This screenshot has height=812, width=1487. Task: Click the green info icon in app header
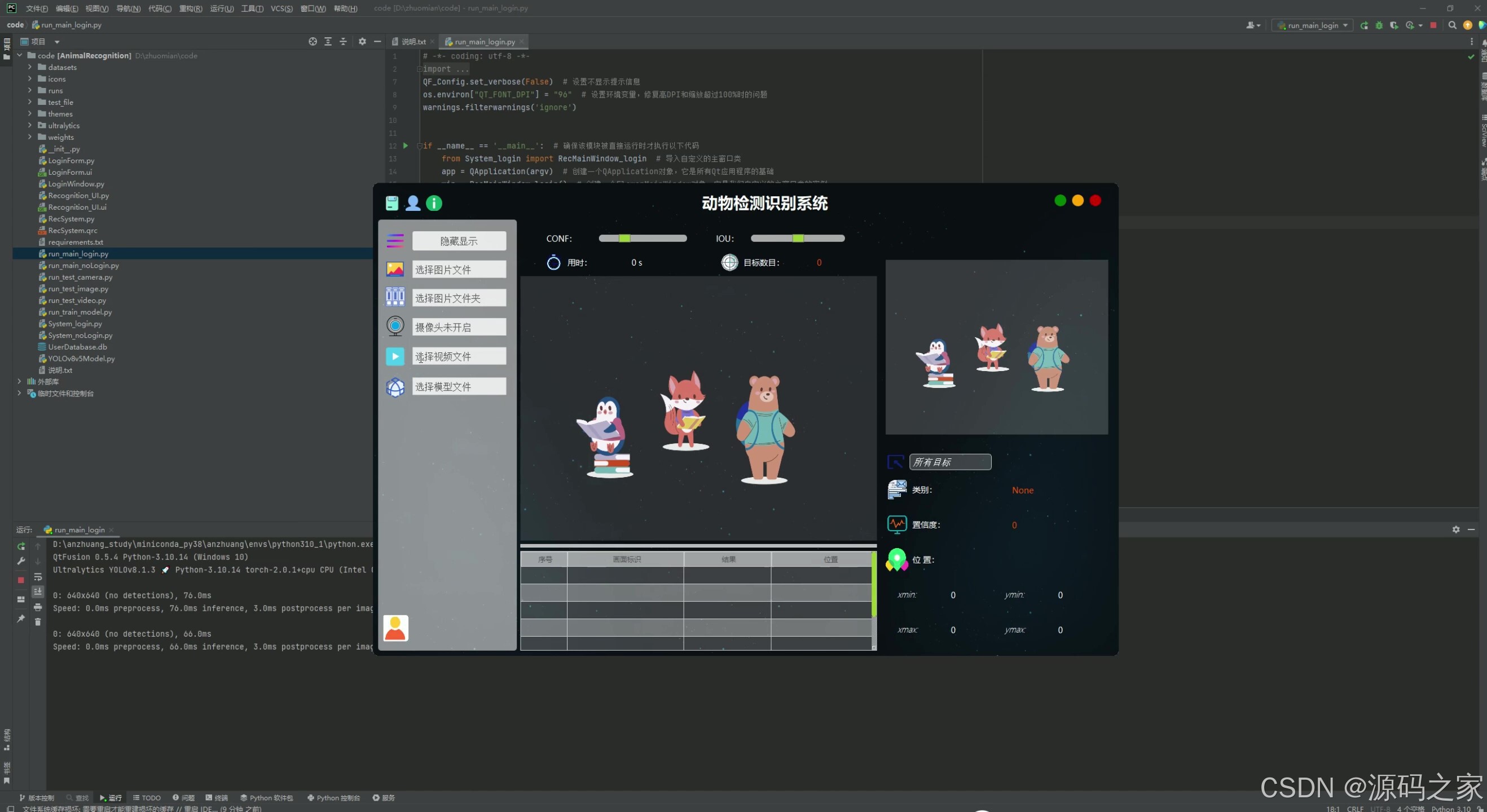tap(434, 203)
